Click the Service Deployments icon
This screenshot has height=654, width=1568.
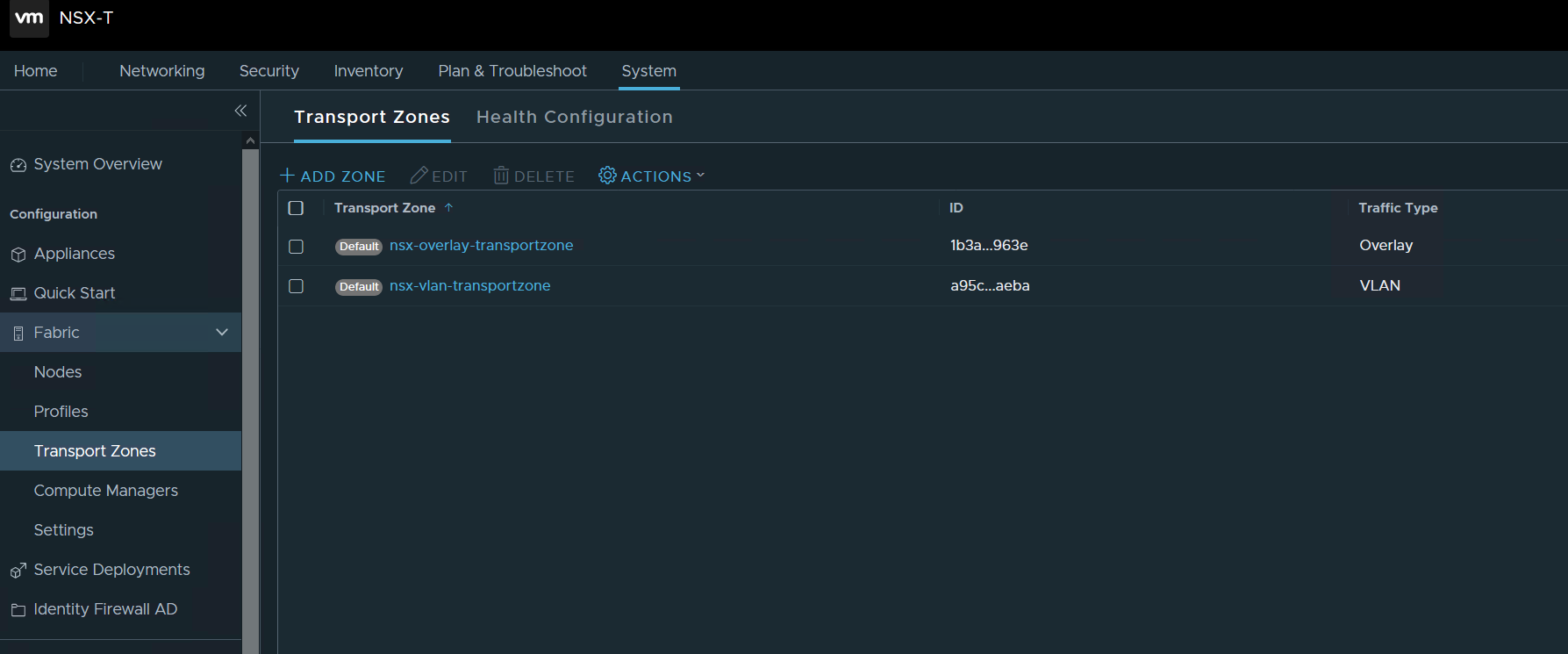tap(18, 571)
